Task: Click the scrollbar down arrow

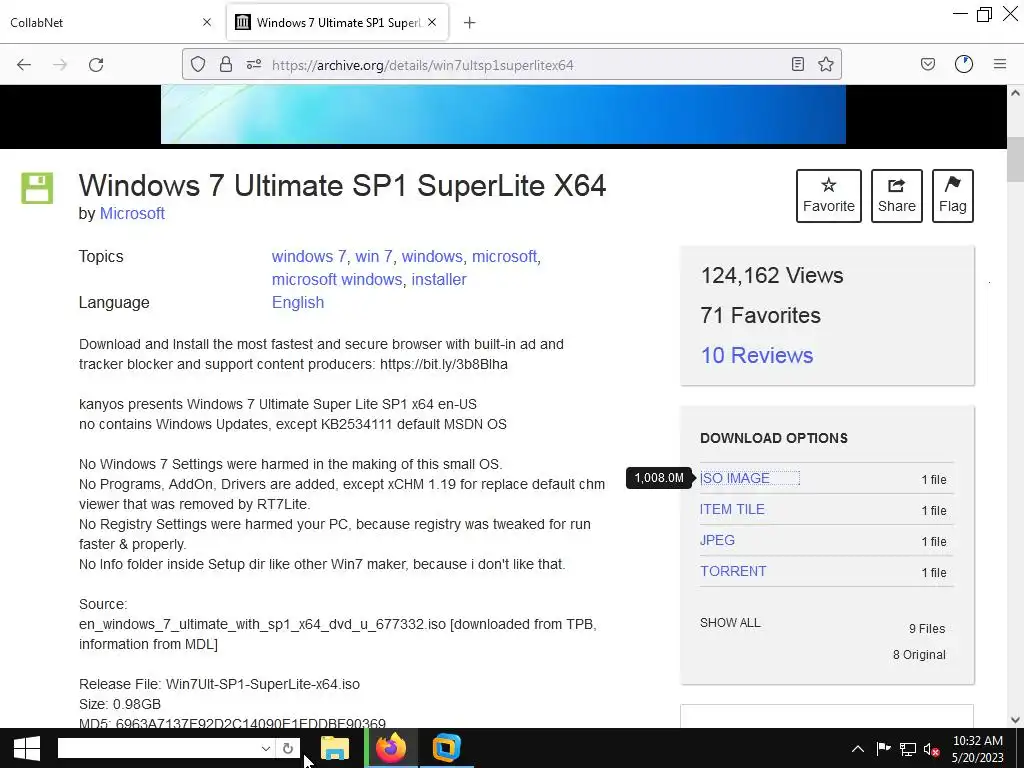Action: pyautogui.click(x=1015, y=719)
